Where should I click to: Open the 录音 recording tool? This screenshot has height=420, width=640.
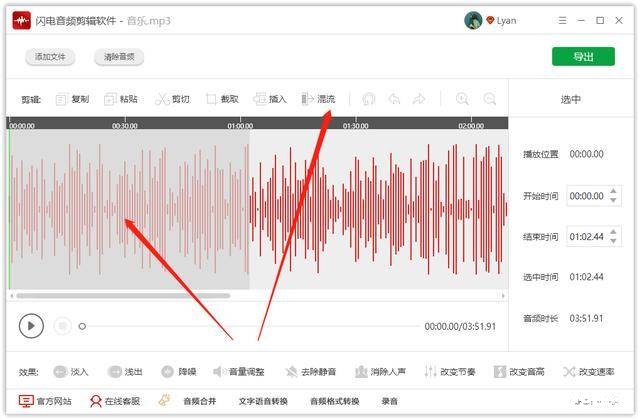click(389, 401)
